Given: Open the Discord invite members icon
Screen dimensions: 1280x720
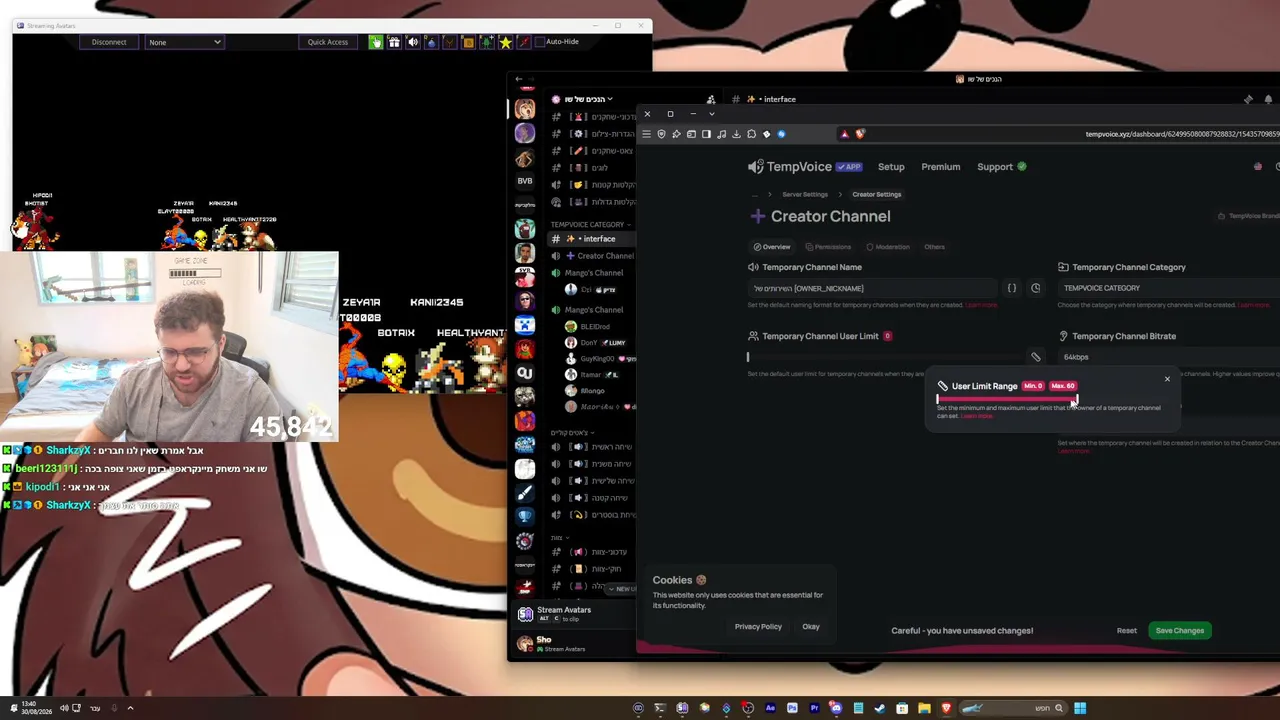Looking at the screenshot, I should (x=711, y=99).
